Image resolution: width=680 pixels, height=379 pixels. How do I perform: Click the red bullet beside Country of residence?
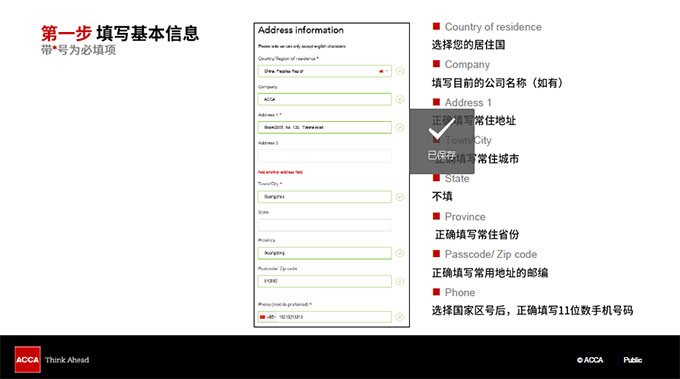point(436,26)
